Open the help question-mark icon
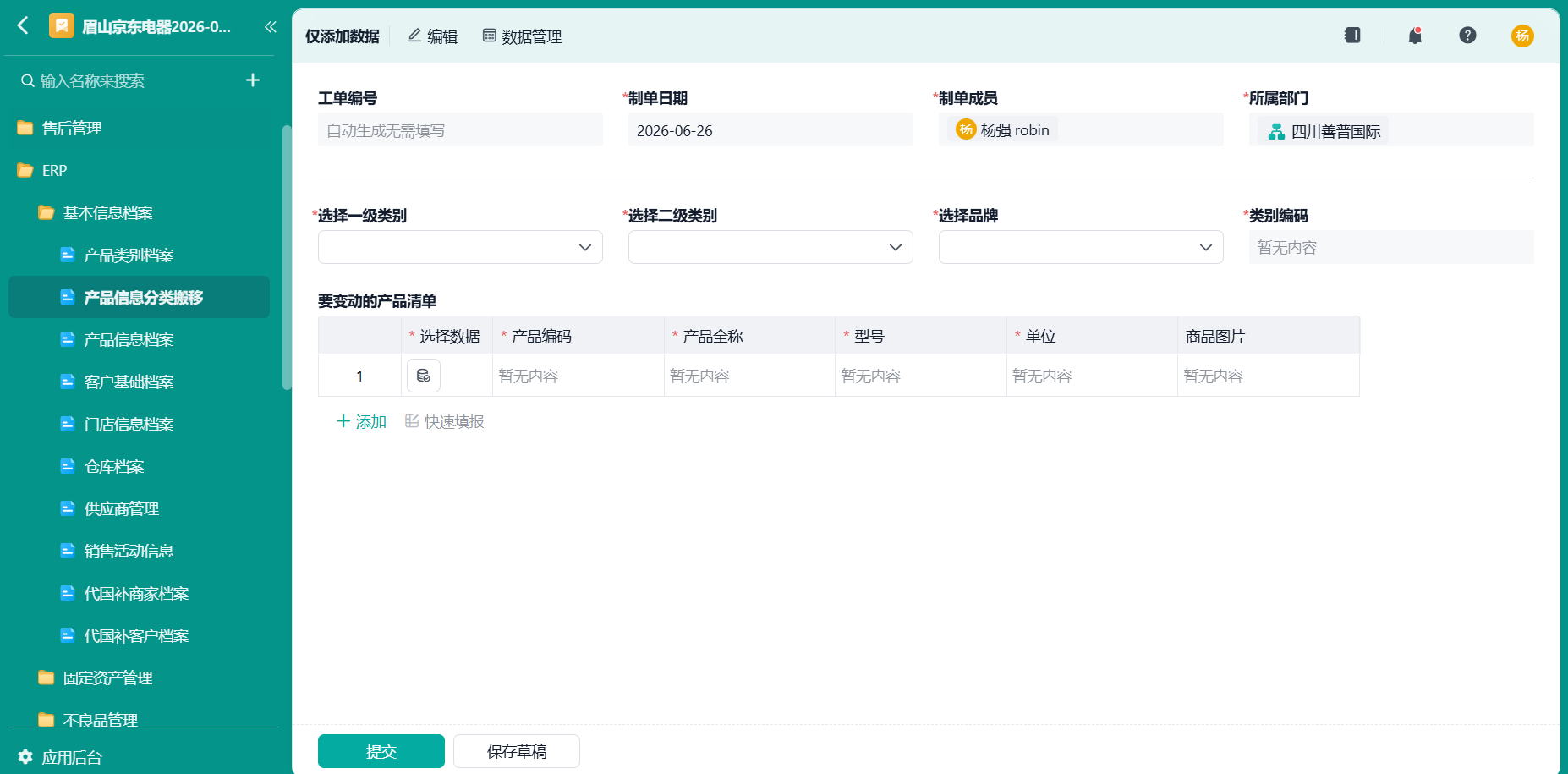This screenshot has height=774, width=1568. 1467,35
